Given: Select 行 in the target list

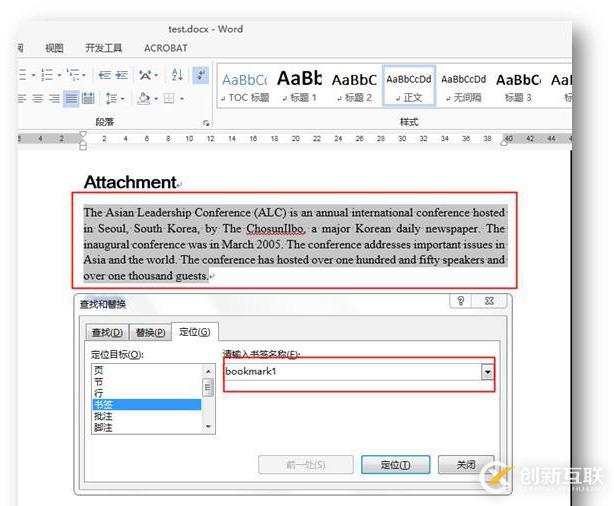Looking at the screenshot, I should click(x=147, y=393).
